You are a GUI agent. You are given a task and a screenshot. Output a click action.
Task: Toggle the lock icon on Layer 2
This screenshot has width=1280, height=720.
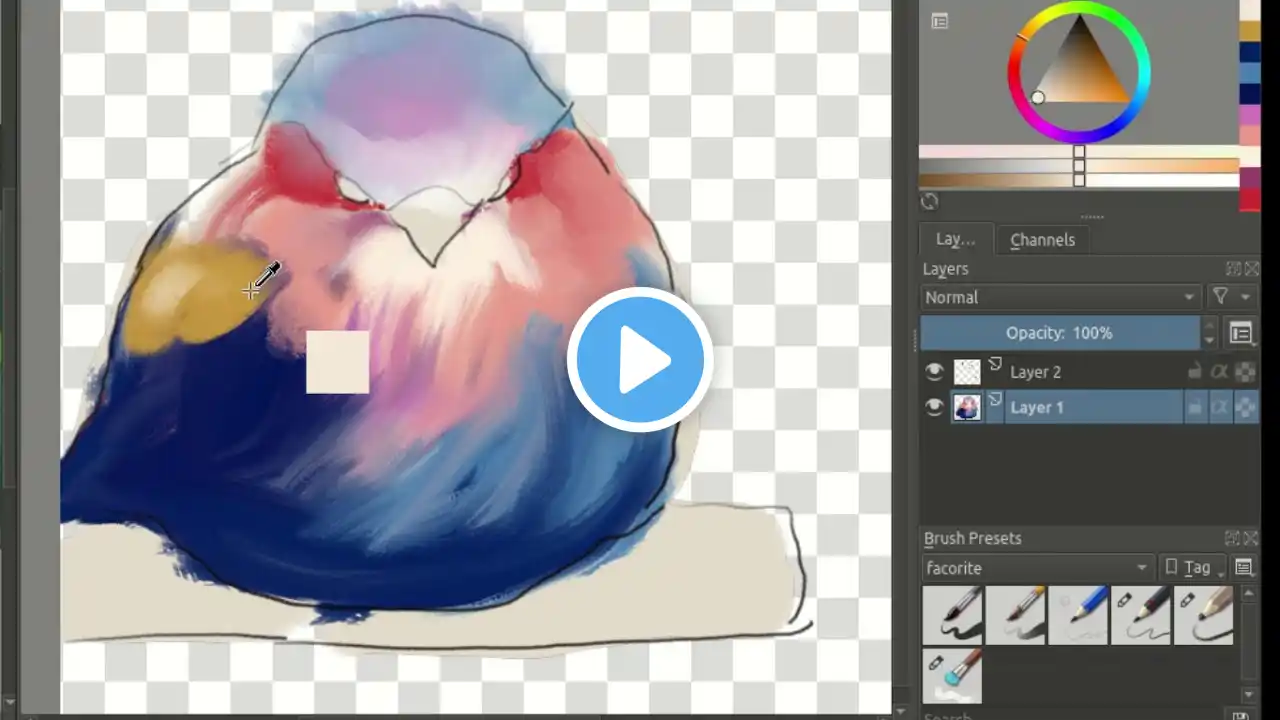tap(1196, 371)
